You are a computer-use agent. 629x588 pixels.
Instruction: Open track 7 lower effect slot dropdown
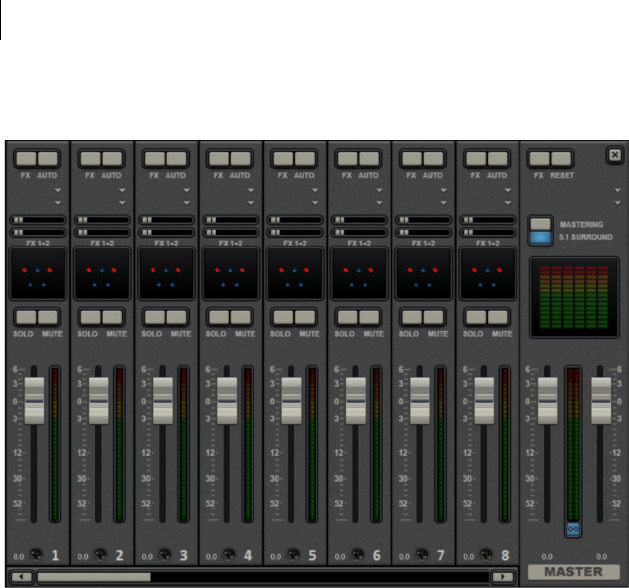tap(443, 203)
